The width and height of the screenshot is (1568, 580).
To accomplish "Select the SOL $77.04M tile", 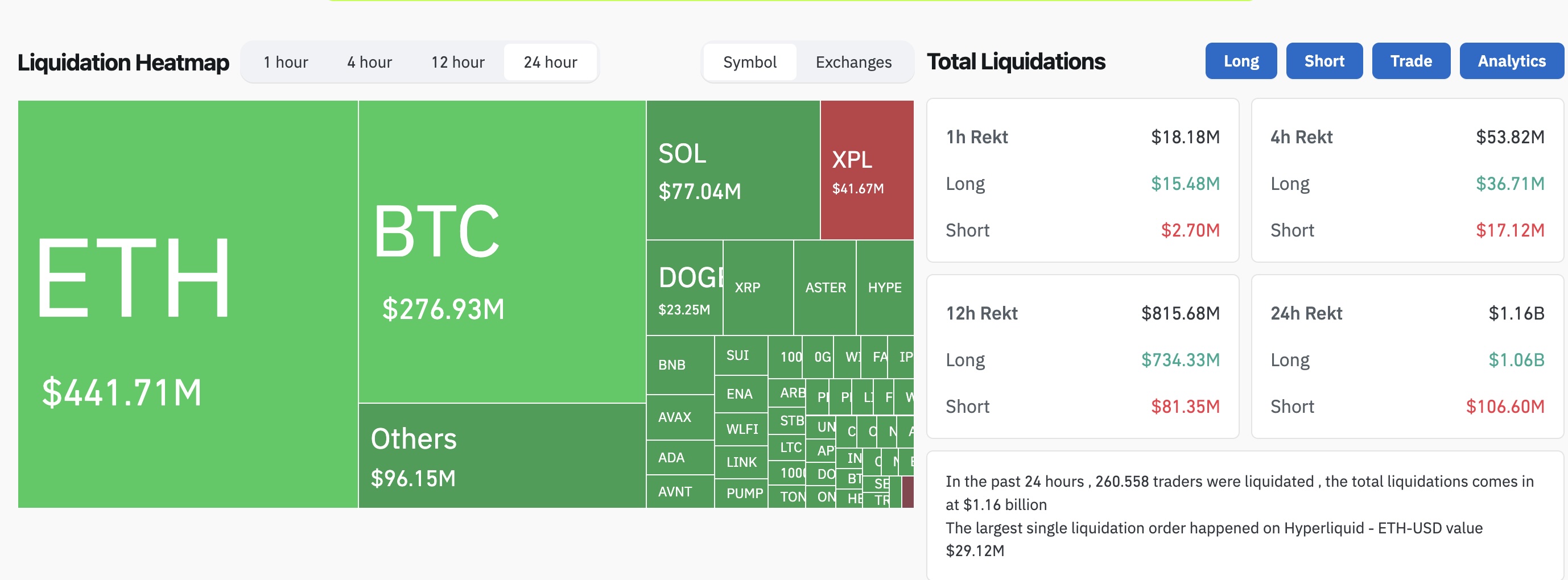I will click(x=733, y=170).
